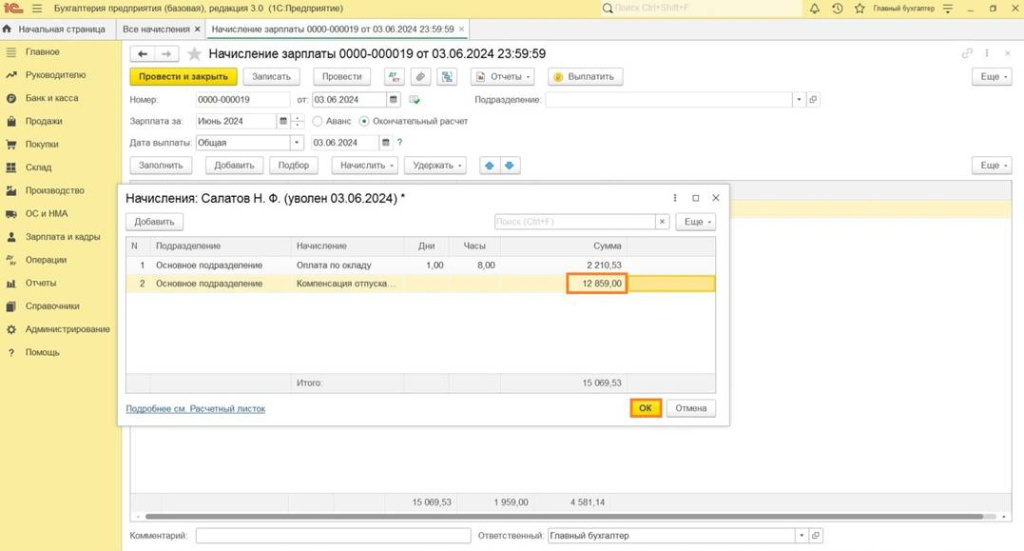Click the move row down arrow
1024x551 pixels.
click(510, 165)
